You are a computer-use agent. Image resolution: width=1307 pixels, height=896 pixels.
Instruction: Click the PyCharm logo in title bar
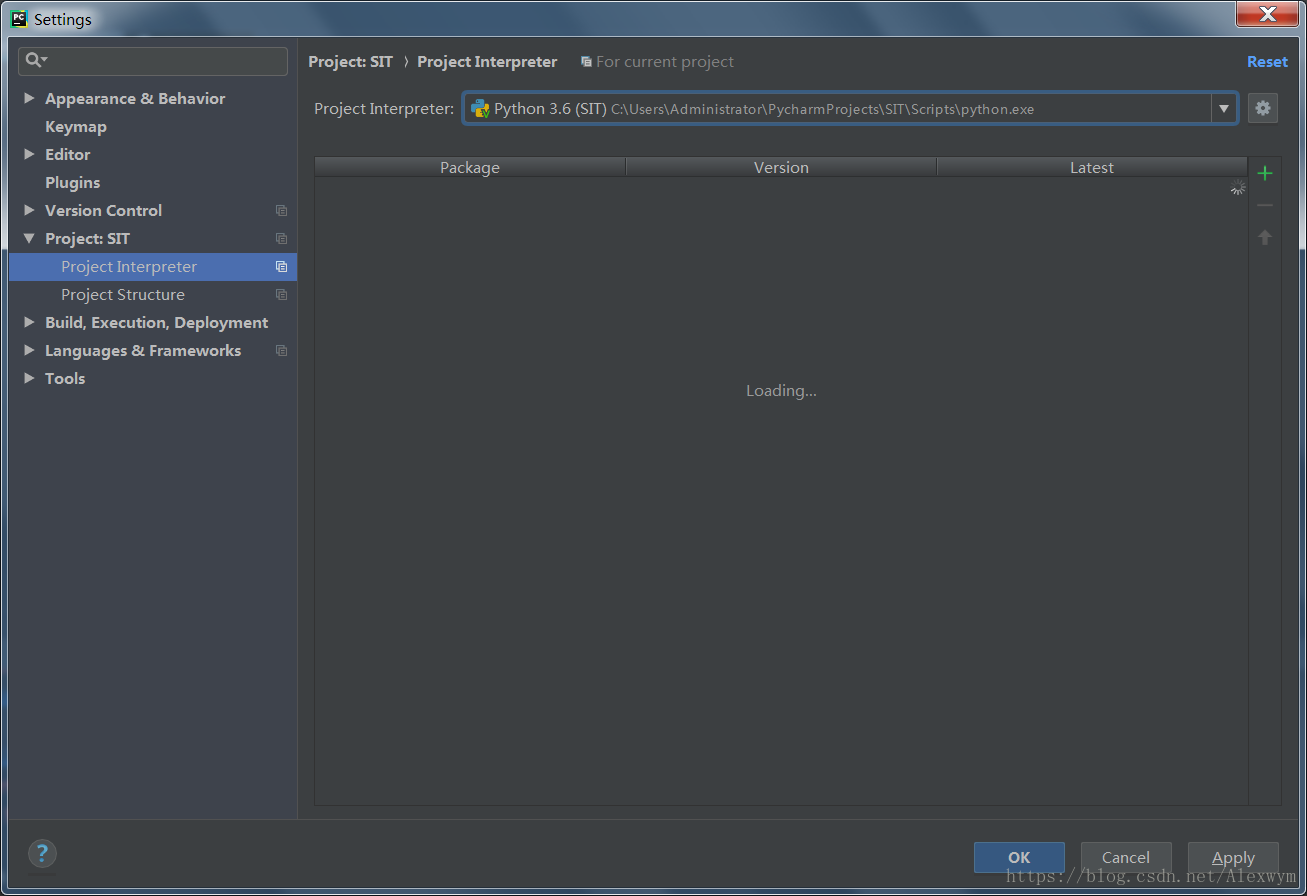click(19, 18)
